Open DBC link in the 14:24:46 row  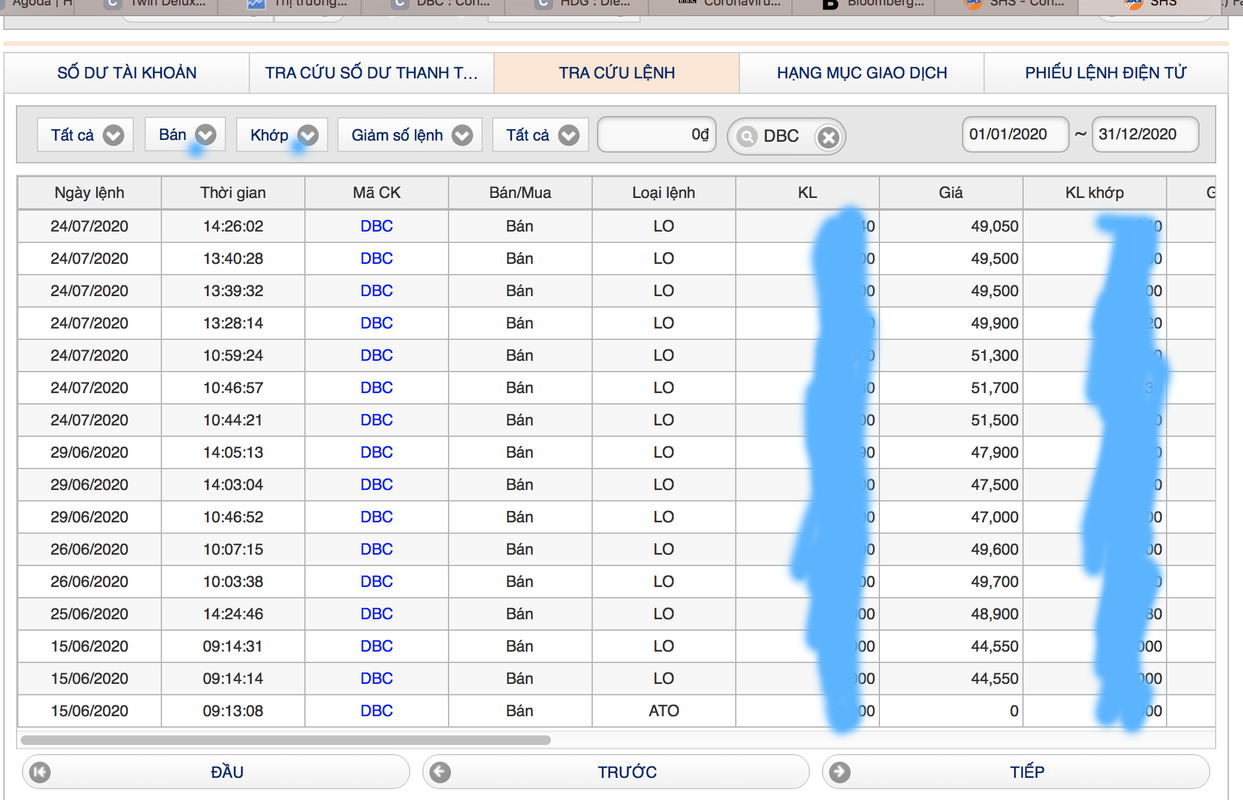(377, 614)
